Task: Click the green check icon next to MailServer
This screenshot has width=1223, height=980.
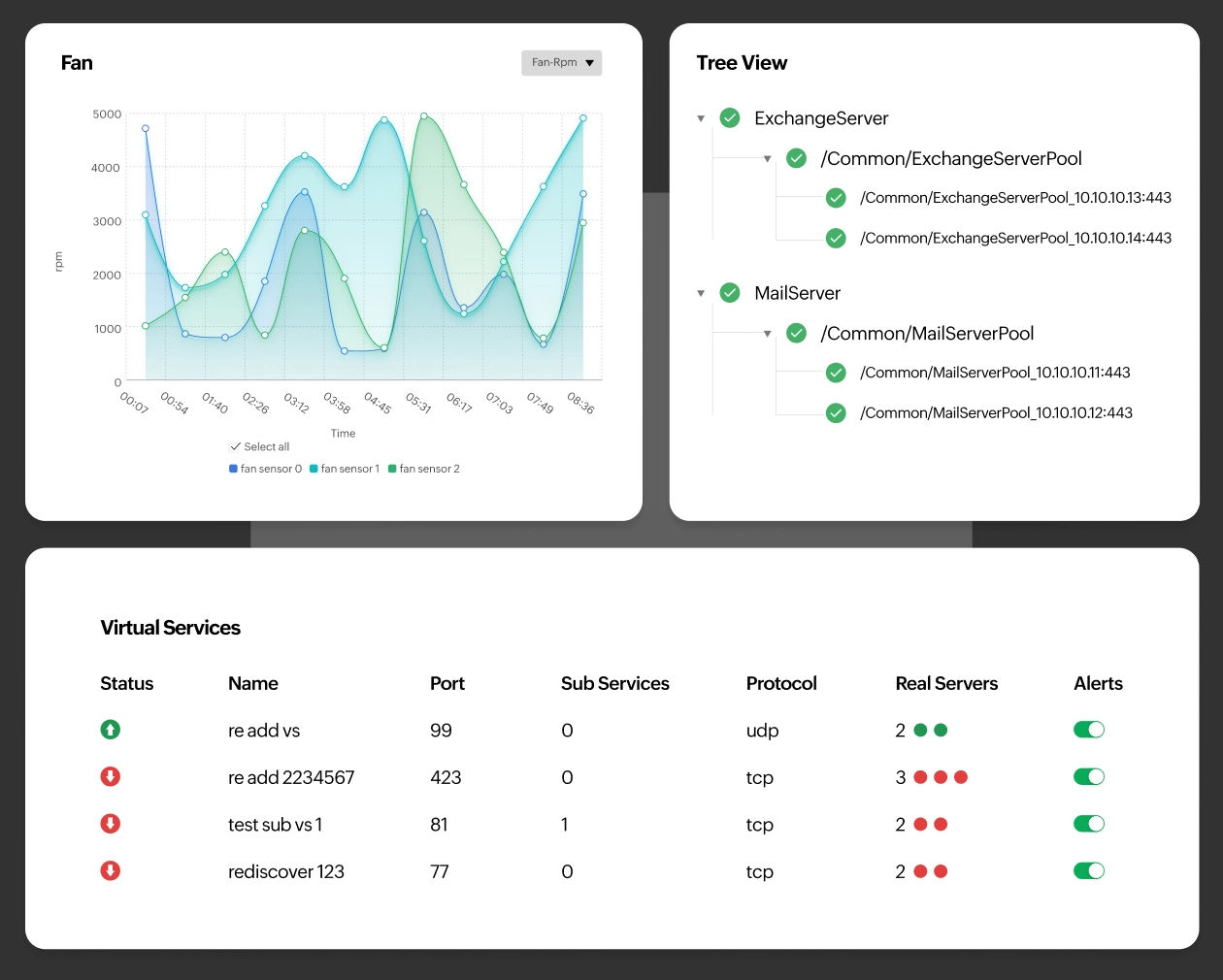Action: coord(729,292)
